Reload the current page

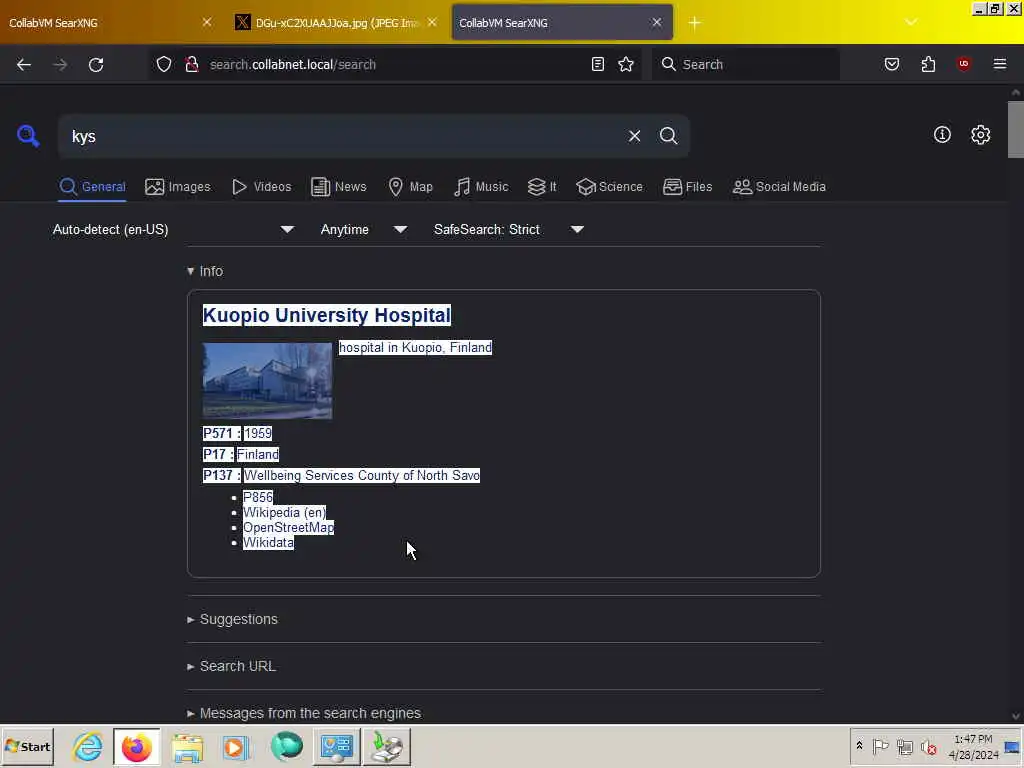pyautogui.click(x=96, y=64)
